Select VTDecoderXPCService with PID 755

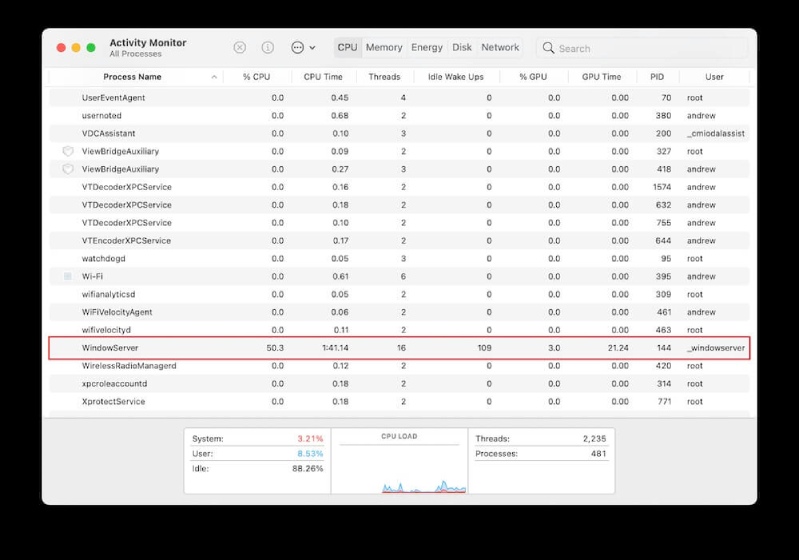tap(399, 223)
